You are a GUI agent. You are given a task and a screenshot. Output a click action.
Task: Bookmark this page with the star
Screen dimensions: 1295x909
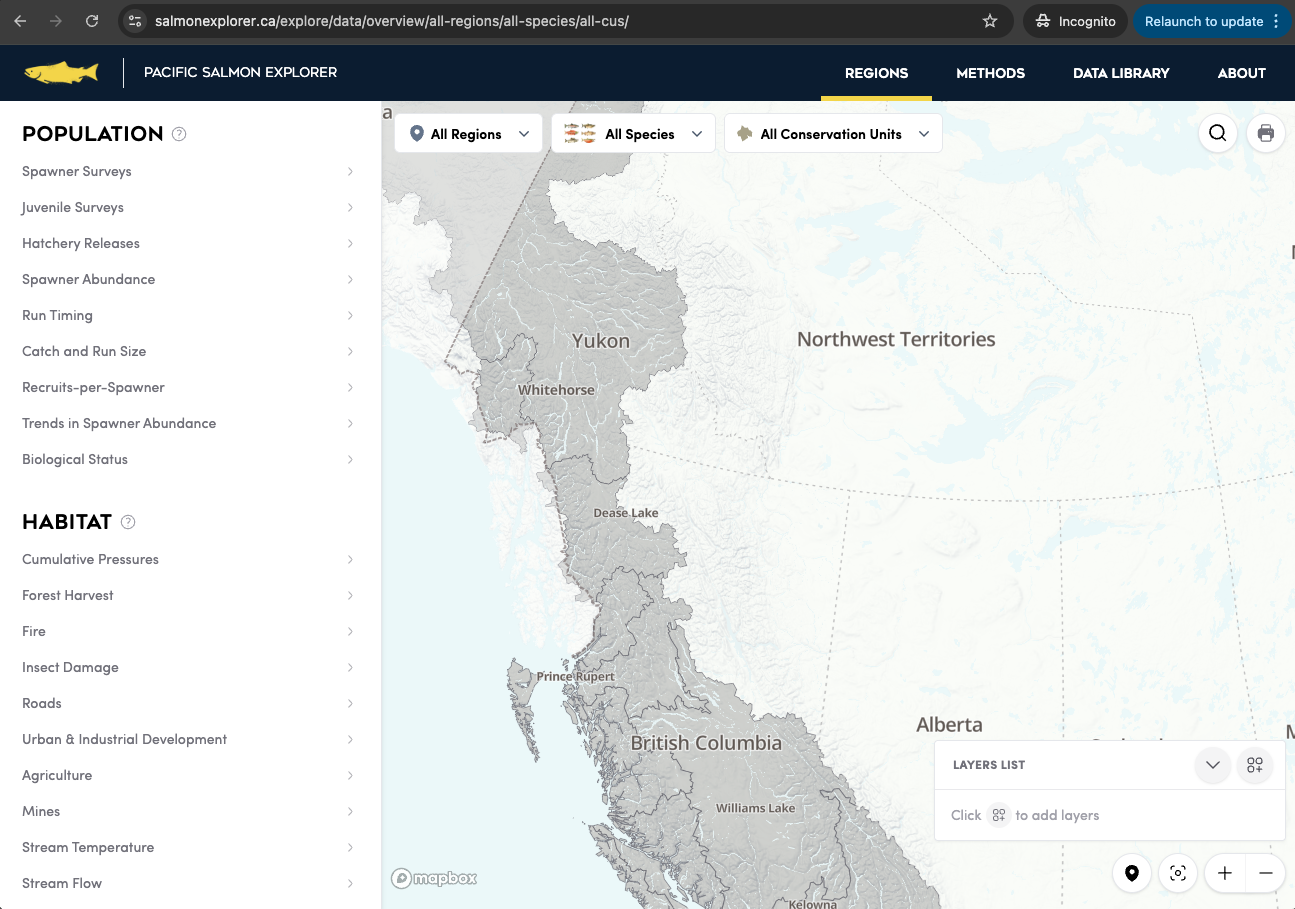[990, 21]
